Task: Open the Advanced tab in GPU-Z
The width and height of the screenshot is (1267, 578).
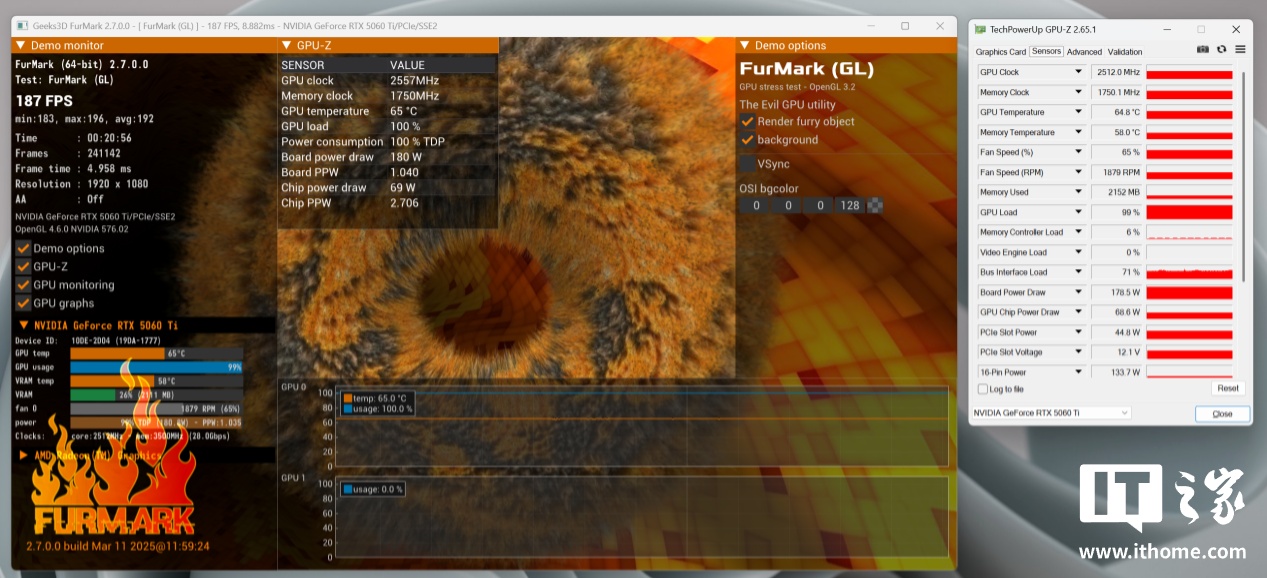Action: pyautogui.click(x=1083, y=52)
